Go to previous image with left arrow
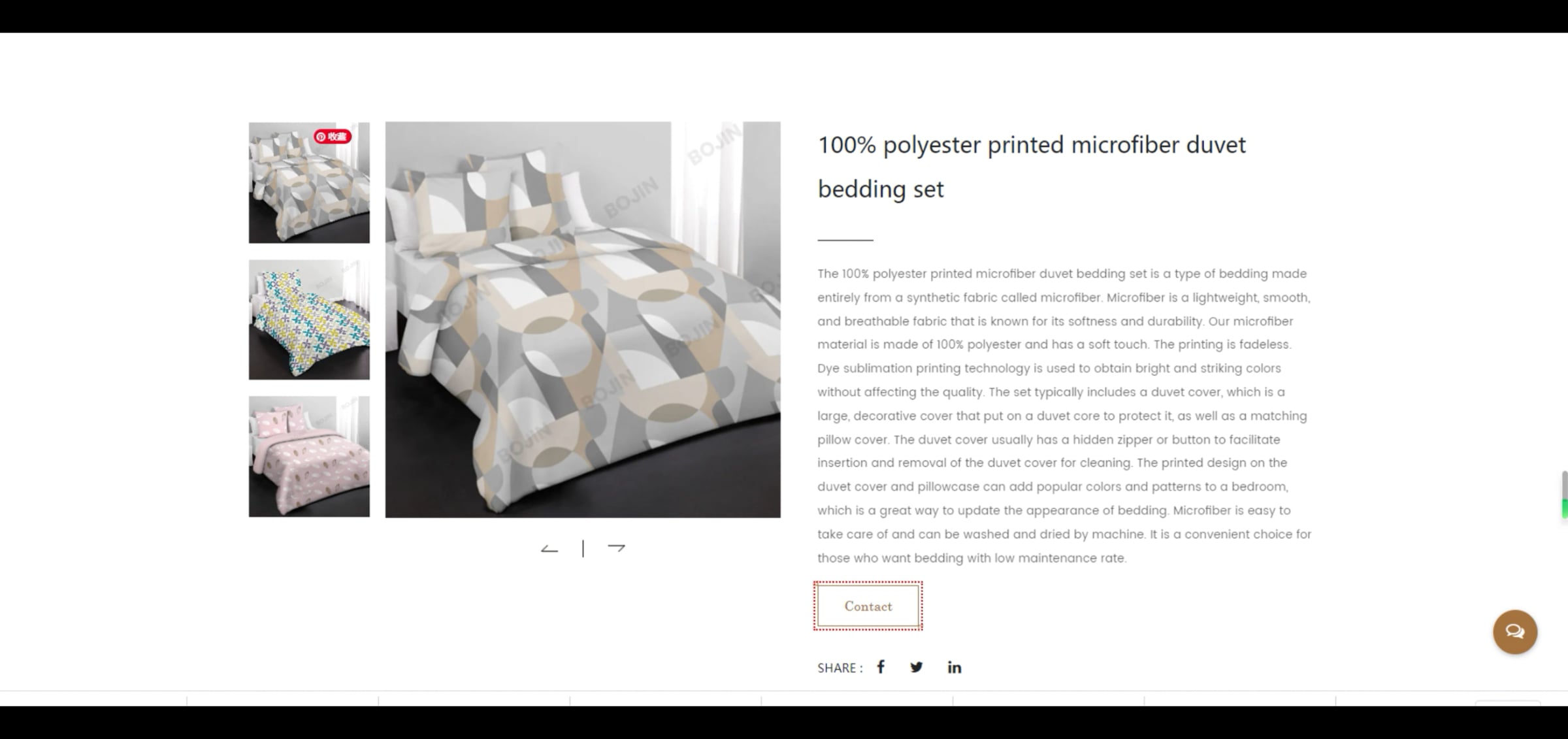This screenshot has width=1568, height=739. pyautogui.click(x=549, y=549)
